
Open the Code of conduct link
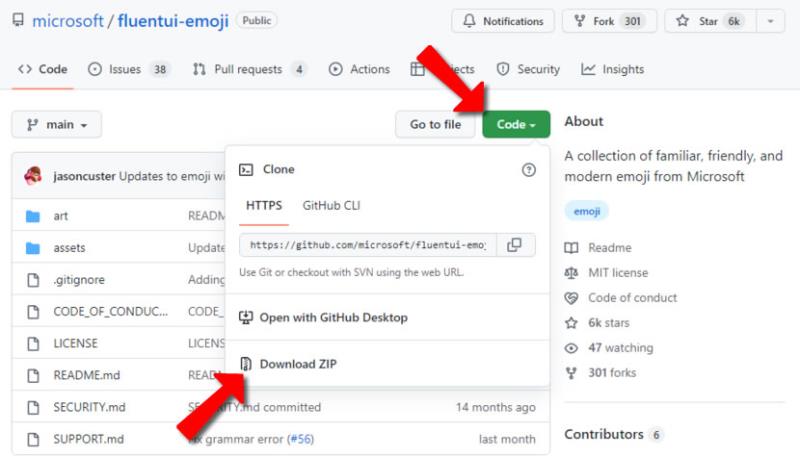[x=633, y=298]
